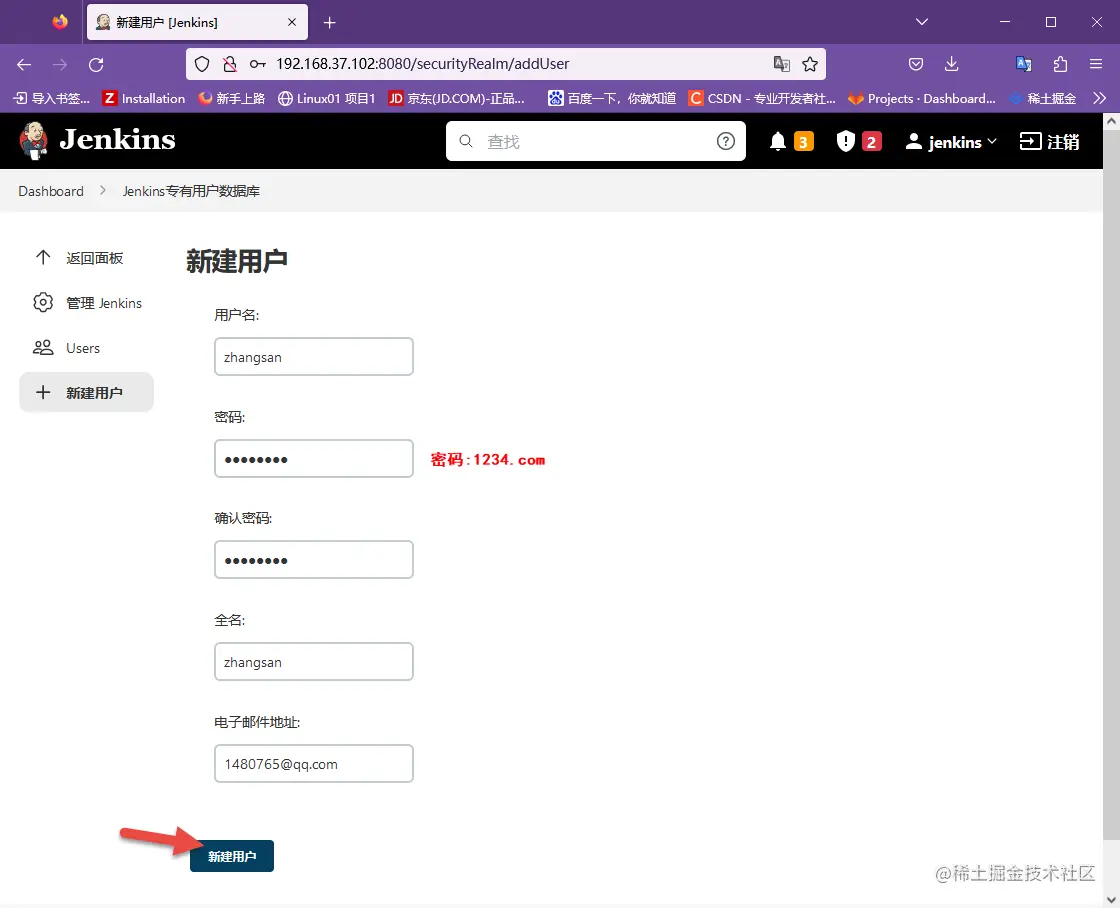The image size is (1120, 908).
Task: Open a new tab with plus button
Action: pos(329,23)
